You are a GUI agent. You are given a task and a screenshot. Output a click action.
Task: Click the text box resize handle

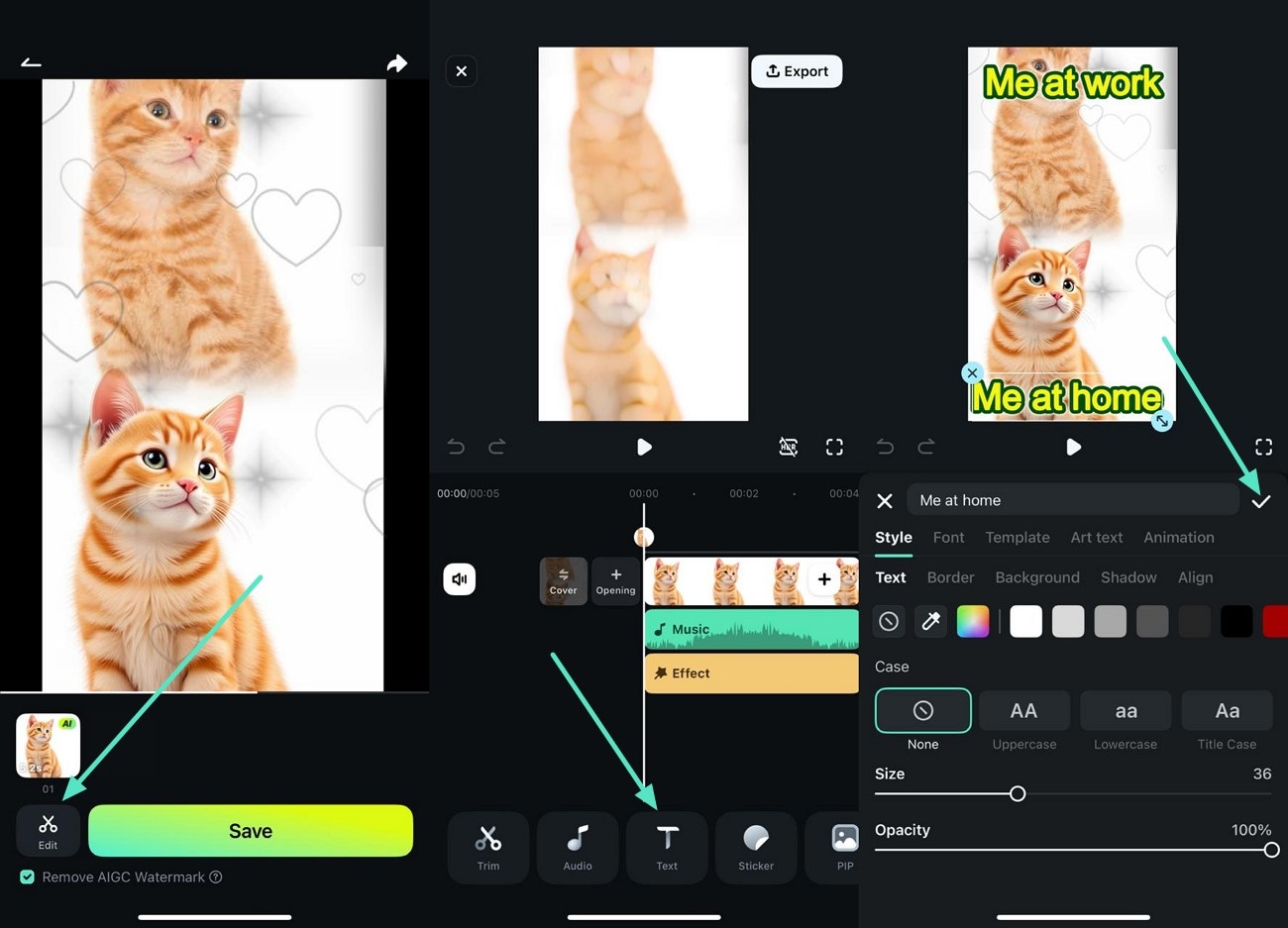1162,420
